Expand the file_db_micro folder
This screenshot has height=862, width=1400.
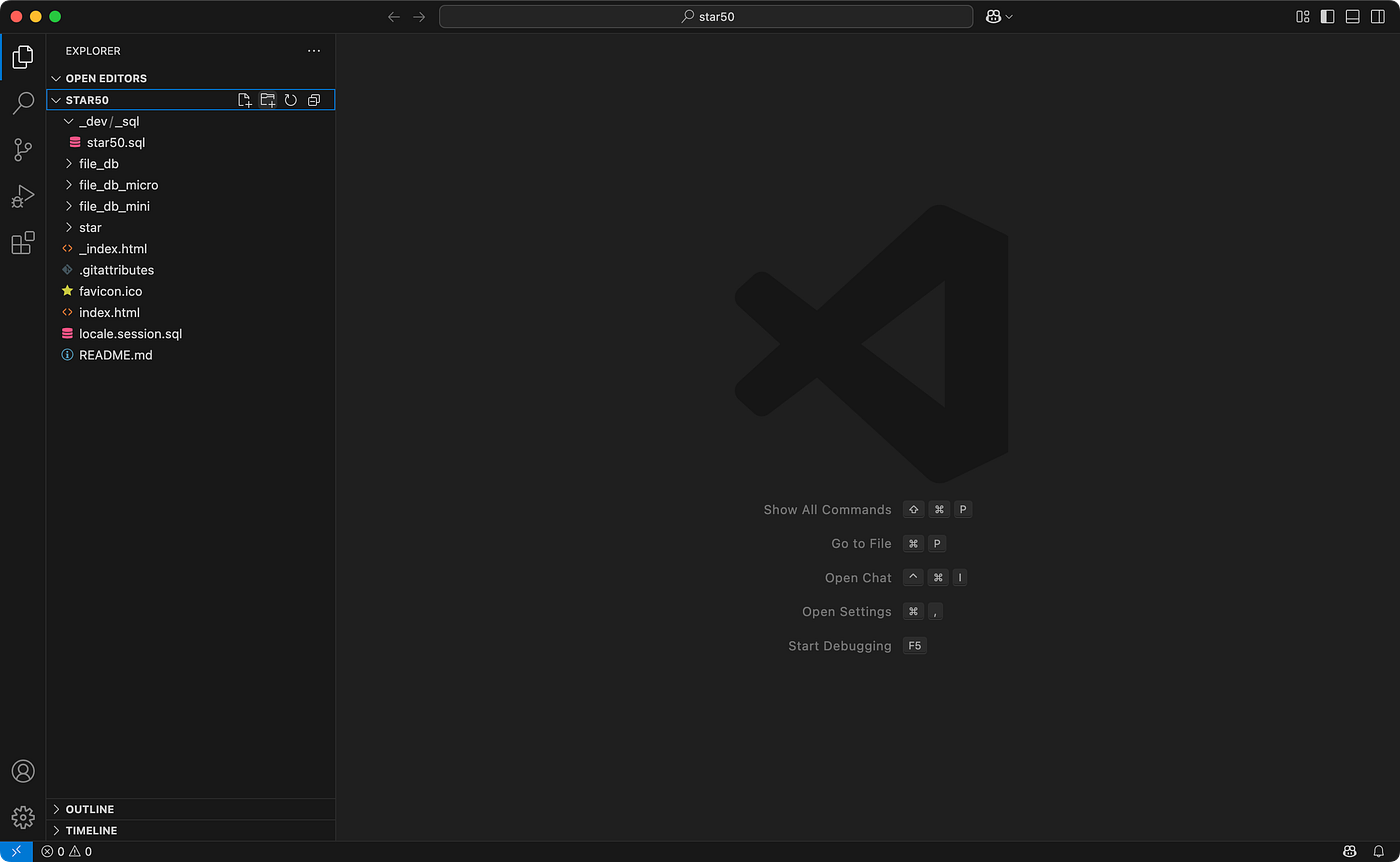click(191, 185)
